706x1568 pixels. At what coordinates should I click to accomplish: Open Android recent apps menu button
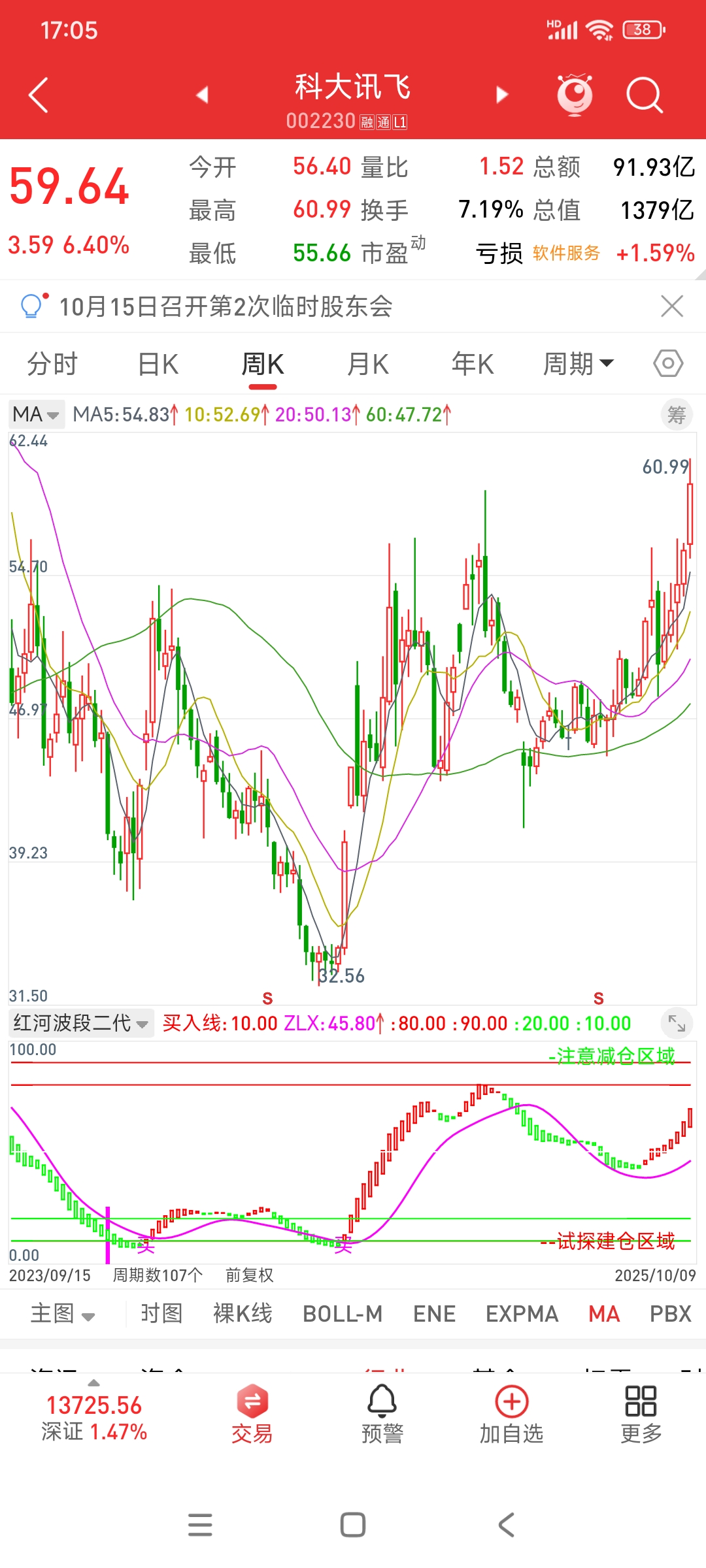(200, 1525)
